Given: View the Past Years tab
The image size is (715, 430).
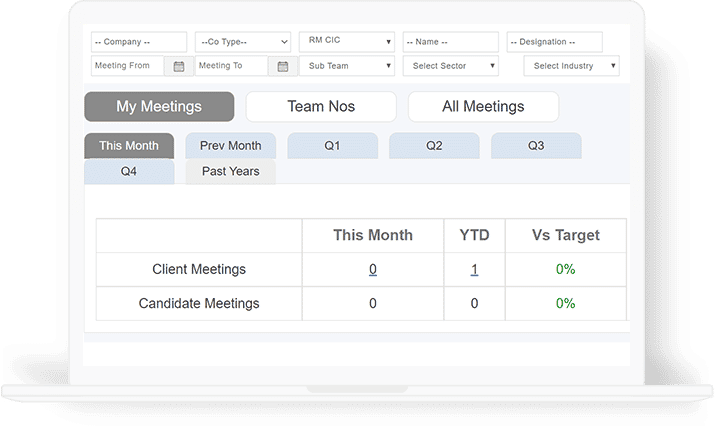Looking at the screenshot, I should (x=231, y=172).
